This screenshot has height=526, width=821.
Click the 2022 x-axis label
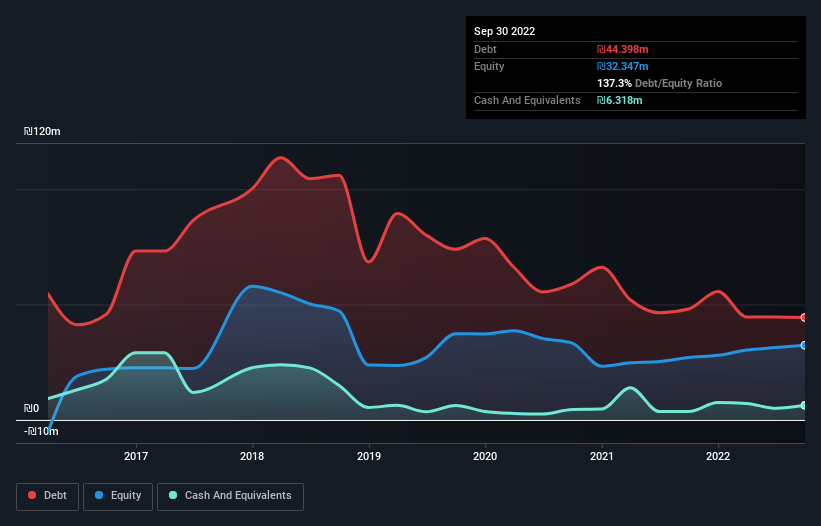pyautogui.click(x=718, y=456)
